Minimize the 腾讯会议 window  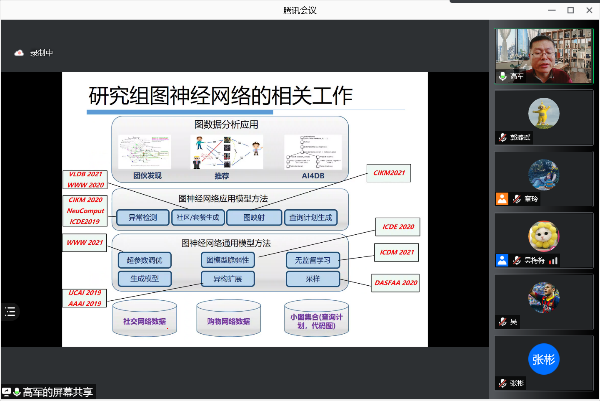click(x=552, y=10)
